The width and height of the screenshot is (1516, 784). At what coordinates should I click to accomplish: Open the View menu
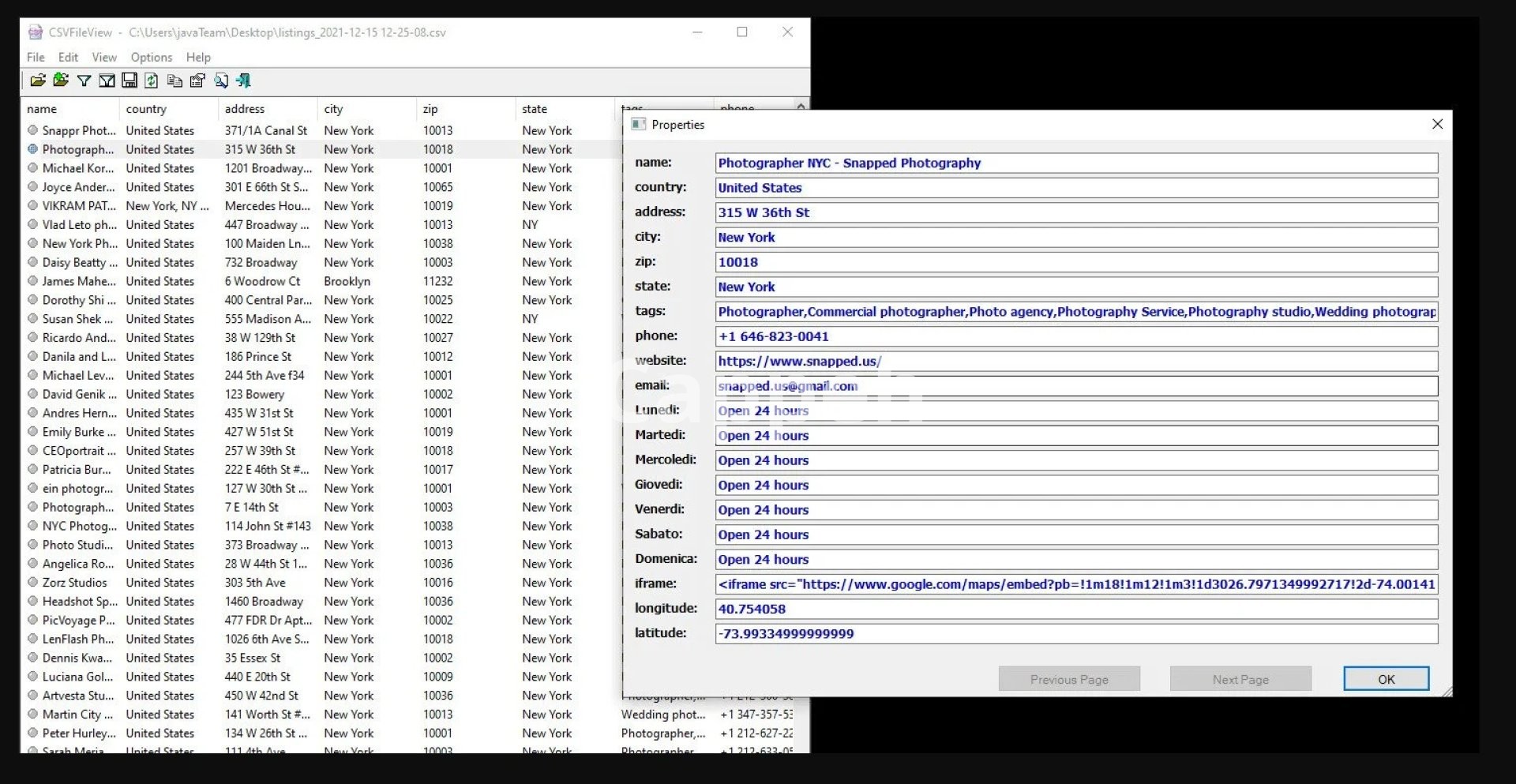[103, 58]
